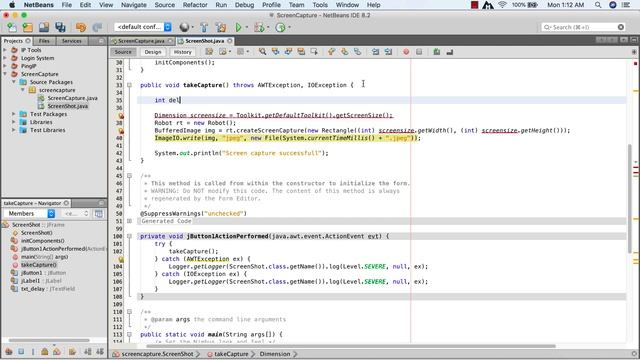Select ScreenCapture.java in Projects tree

[72, 98]
